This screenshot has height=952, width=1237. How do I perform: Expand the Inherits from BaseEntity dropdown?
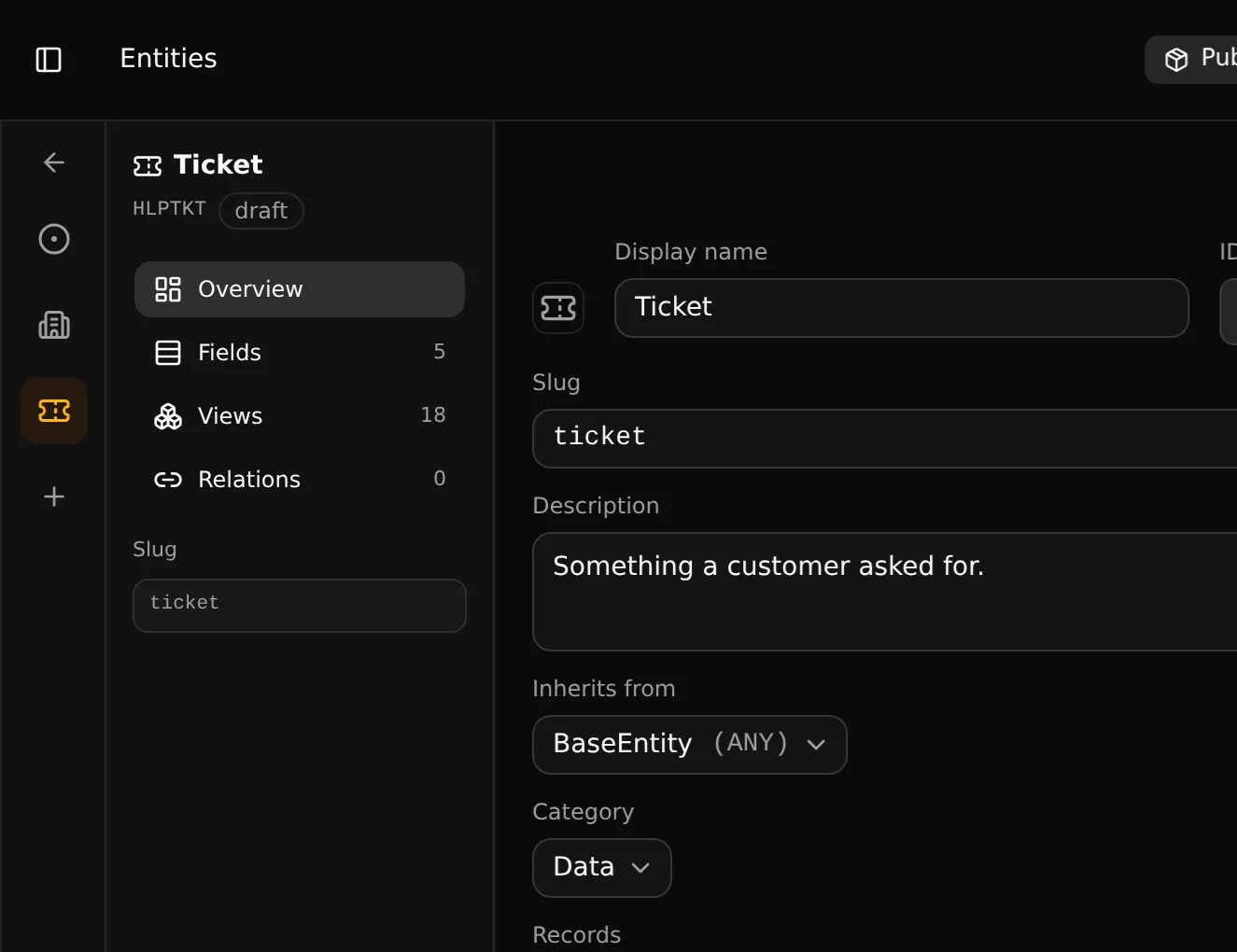690,745
